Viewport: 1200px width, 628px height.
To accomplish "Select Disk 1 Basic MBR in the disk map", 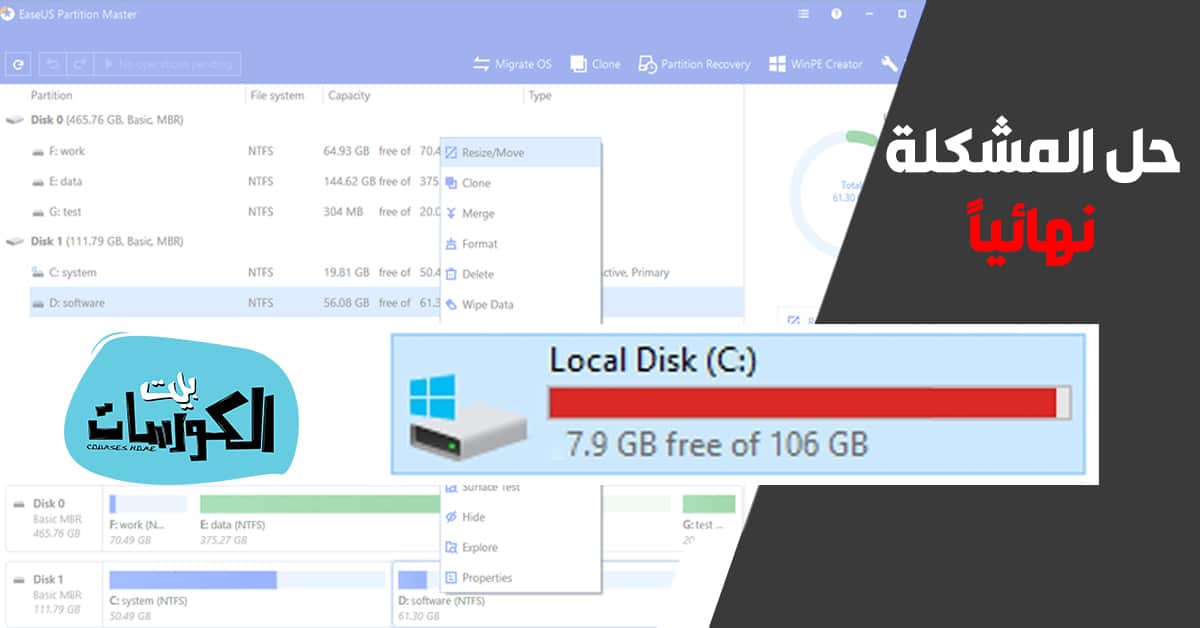I will click(55, 594).
